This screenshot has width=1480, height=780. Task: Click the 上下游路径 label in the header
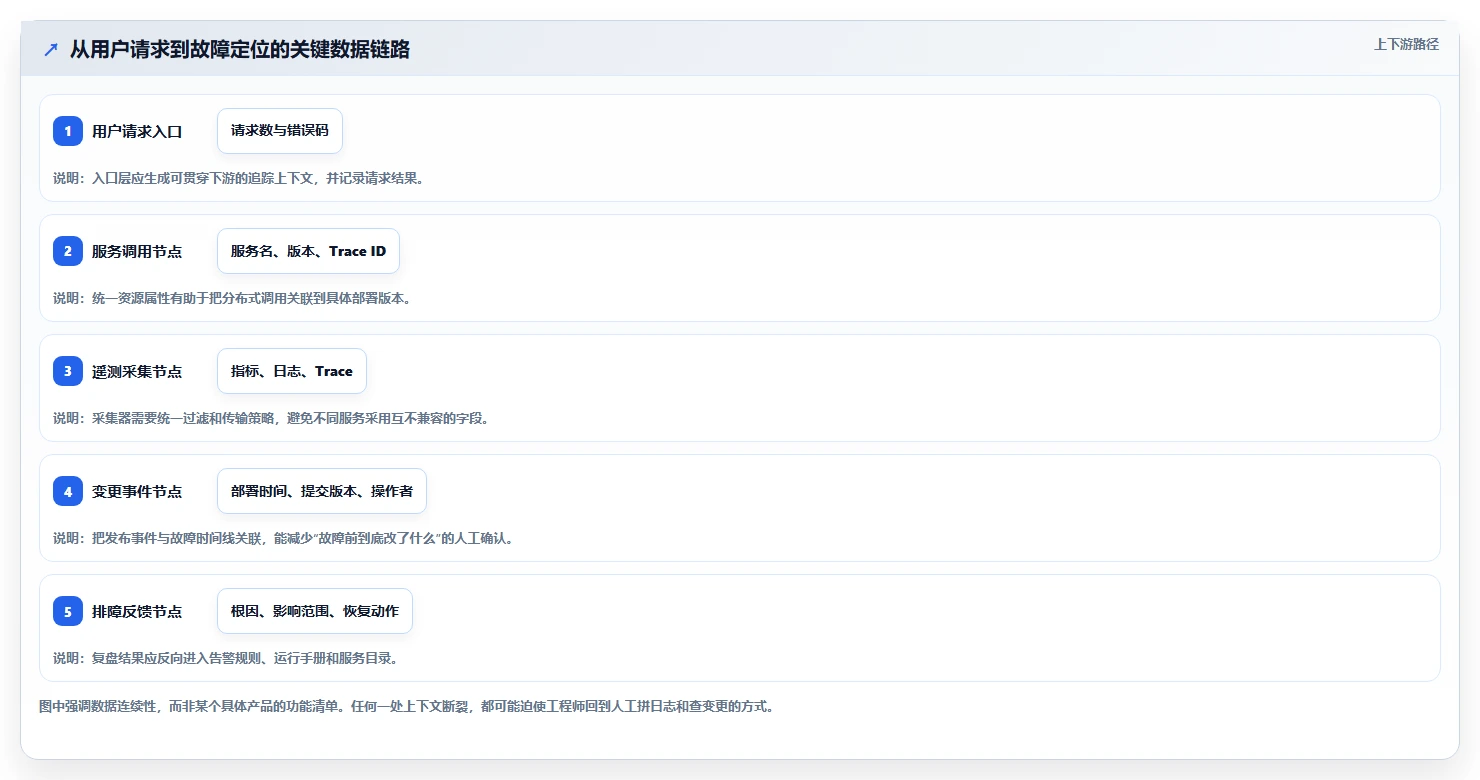click(x=1406, y=44)
